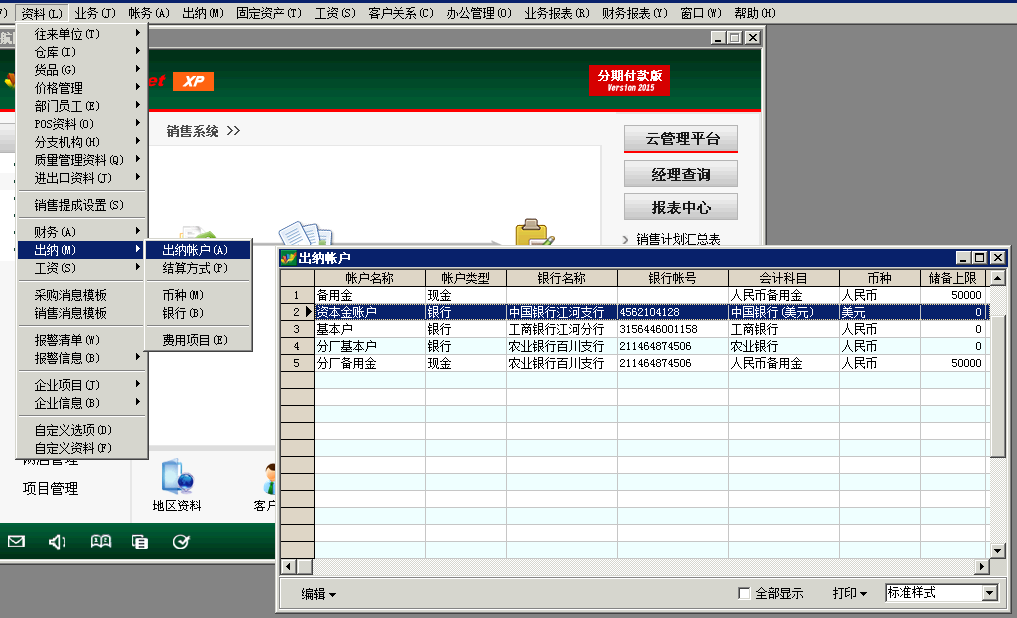
Task: Click the 银行帐号 column header
Action: point(673,278)
